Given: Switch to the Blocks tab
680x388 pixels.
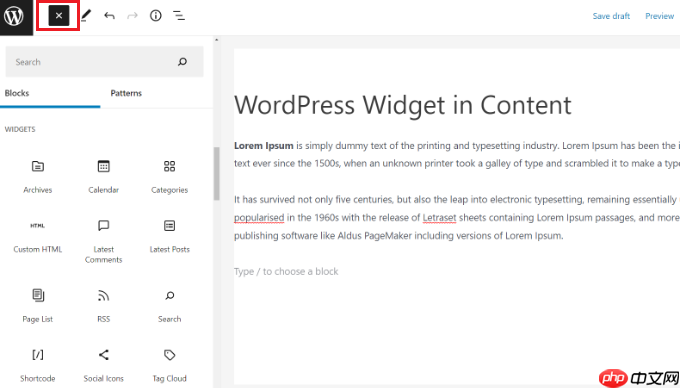Looking at the screenshot, I should point(17,93).
